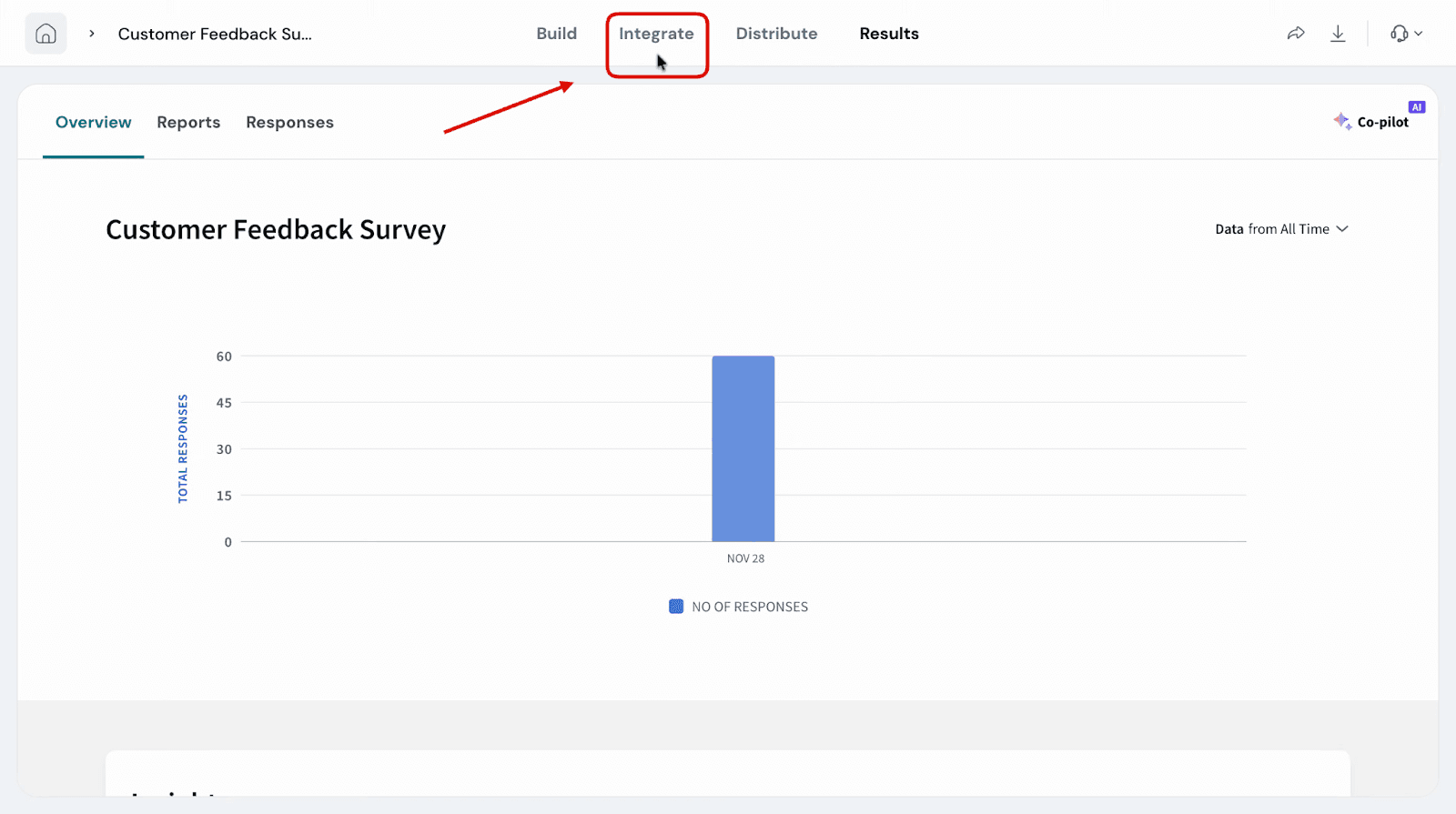1456x814 pixels.
Task: Open the Integrate tab
Action: point(656,34)
